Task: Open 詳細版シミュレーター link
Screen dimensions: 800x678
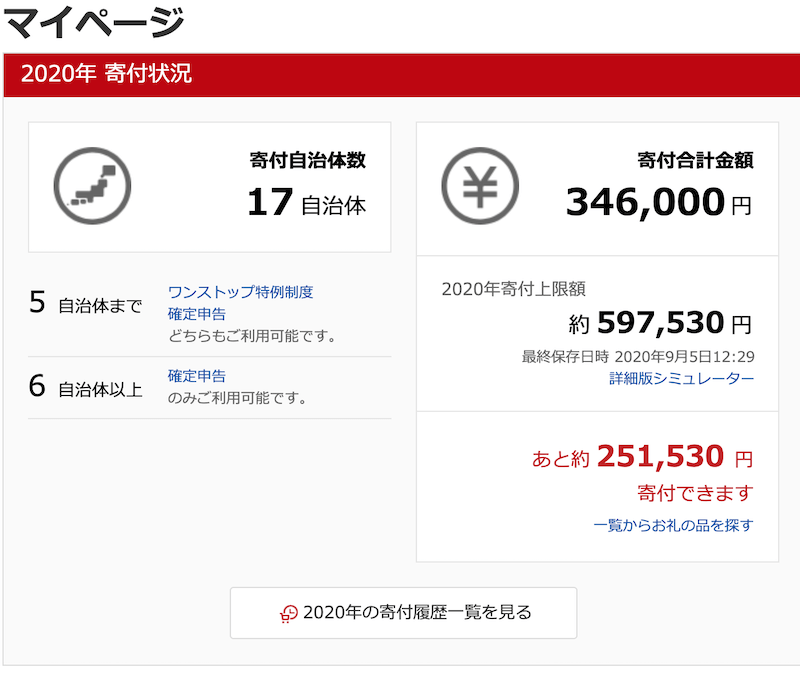Action: pos(682,378)
